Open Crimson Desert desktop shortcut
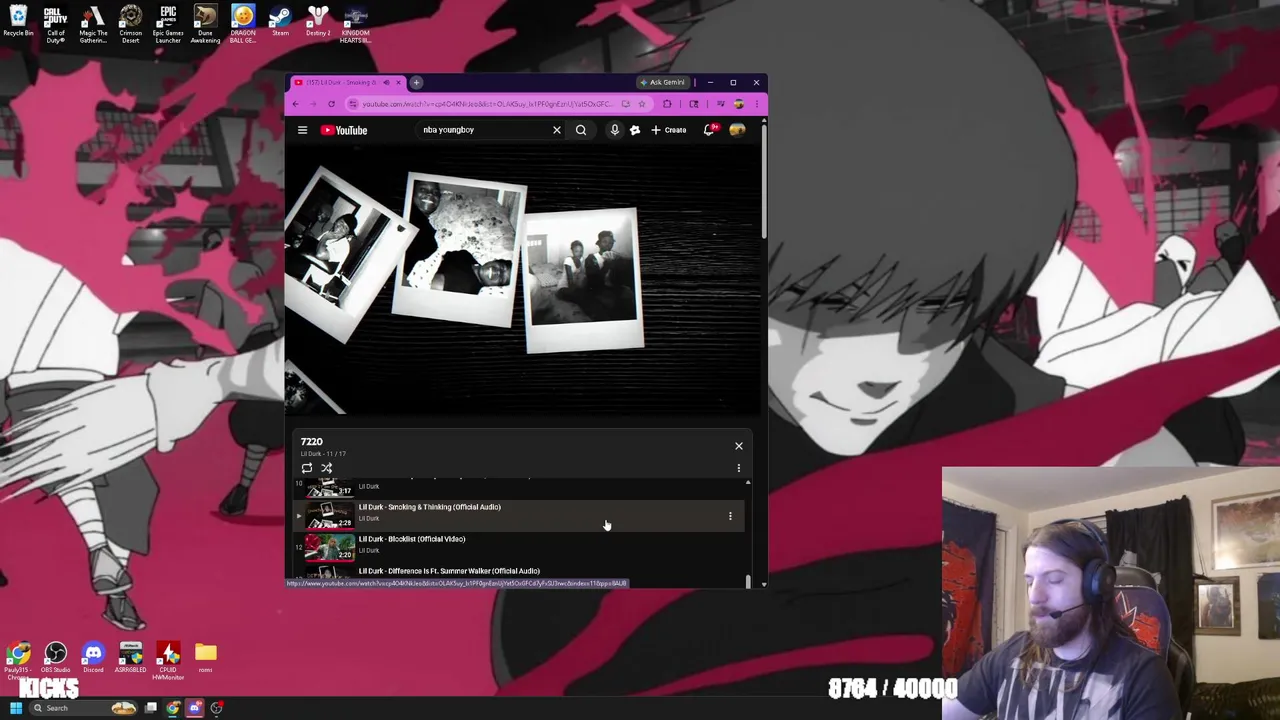This screenshot has width=1280, height=720. [130, 24]
